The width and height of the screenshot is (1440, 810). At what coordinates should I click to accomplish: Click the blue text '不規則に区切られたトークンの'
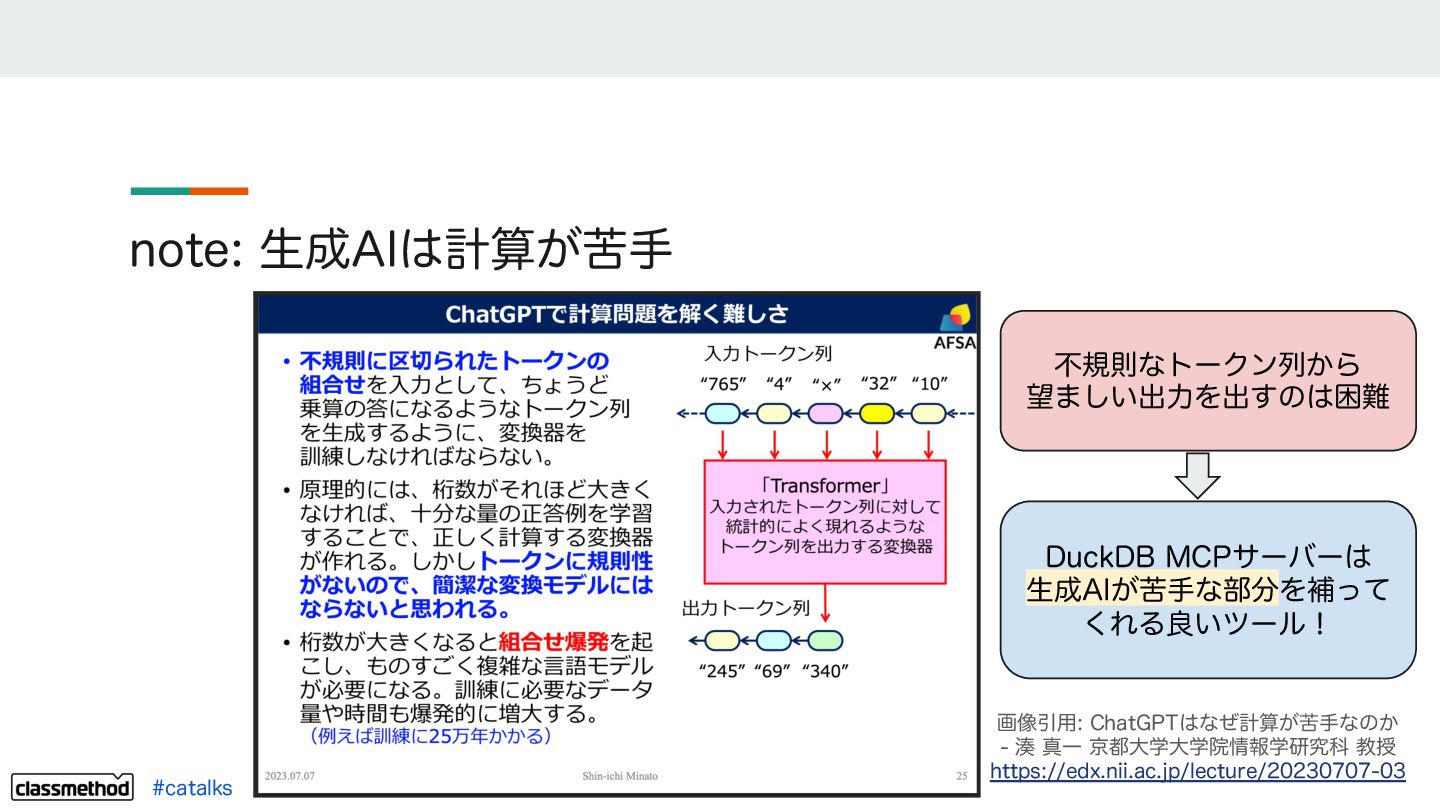tap(454, 360)
